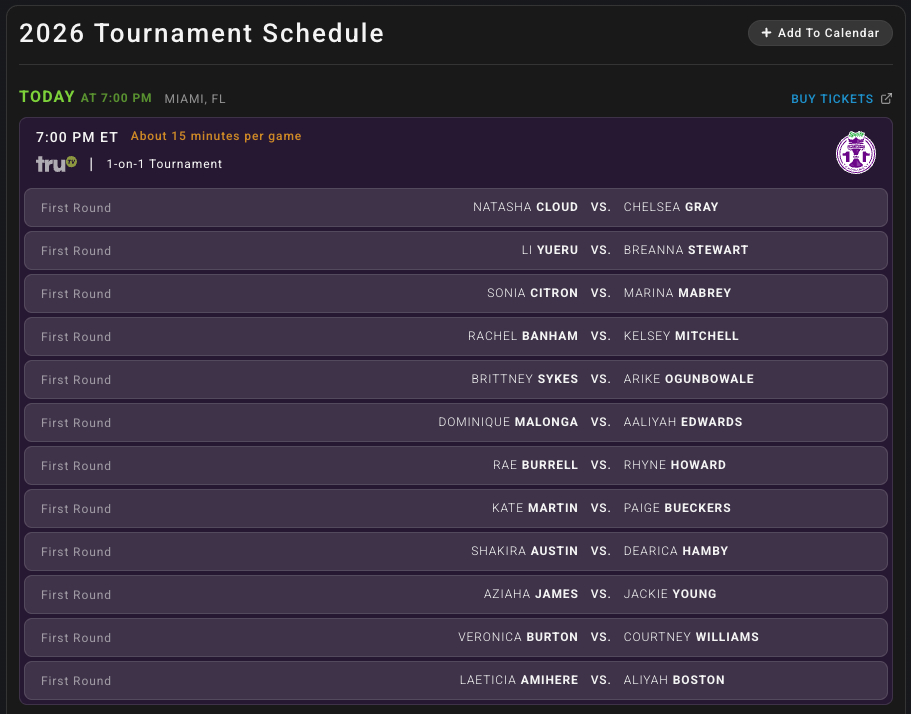911x714 pixels.
Task: Open the Sonia Citron vs. Marina Mabrey game
Action: click(456, 294)
